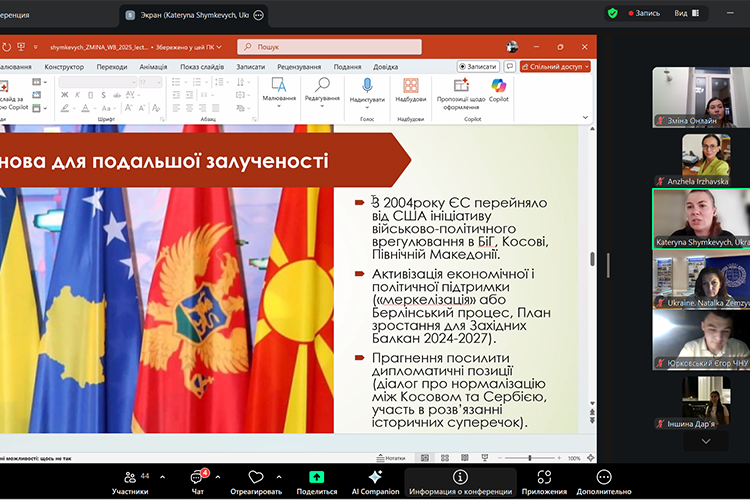Launch AI Companion in Zoom toolbar
The width and height of the screenshot is (750, 500).
coord(375,481)
